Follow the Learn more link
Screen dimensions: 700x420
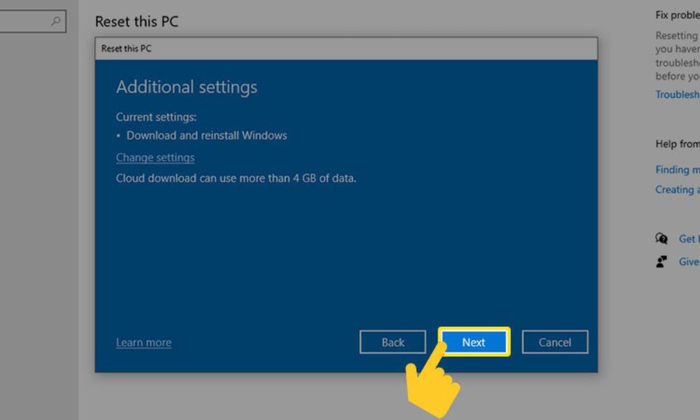[143, 343]
